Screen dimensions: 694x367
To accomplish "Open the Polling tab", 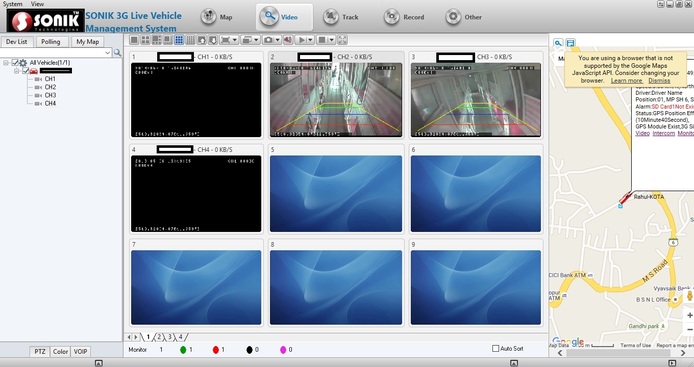I will (50, 42).
